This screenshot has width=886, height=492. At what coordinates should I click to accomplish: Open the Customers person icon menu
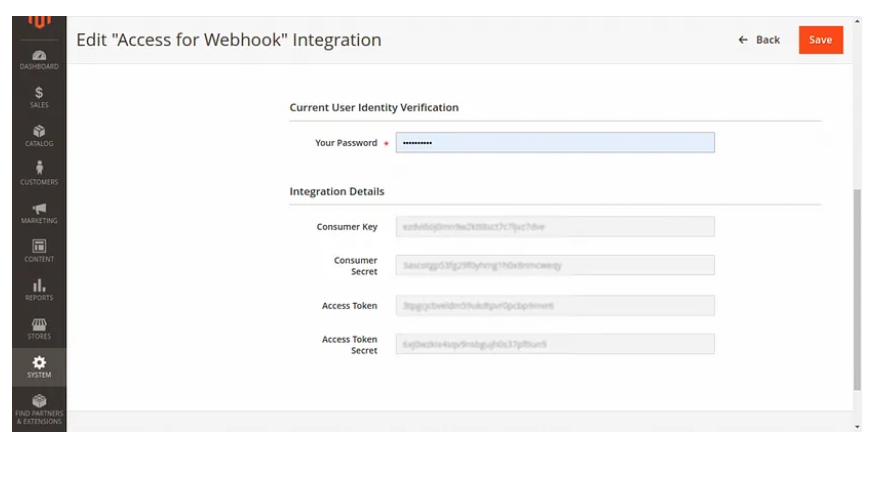39,174
